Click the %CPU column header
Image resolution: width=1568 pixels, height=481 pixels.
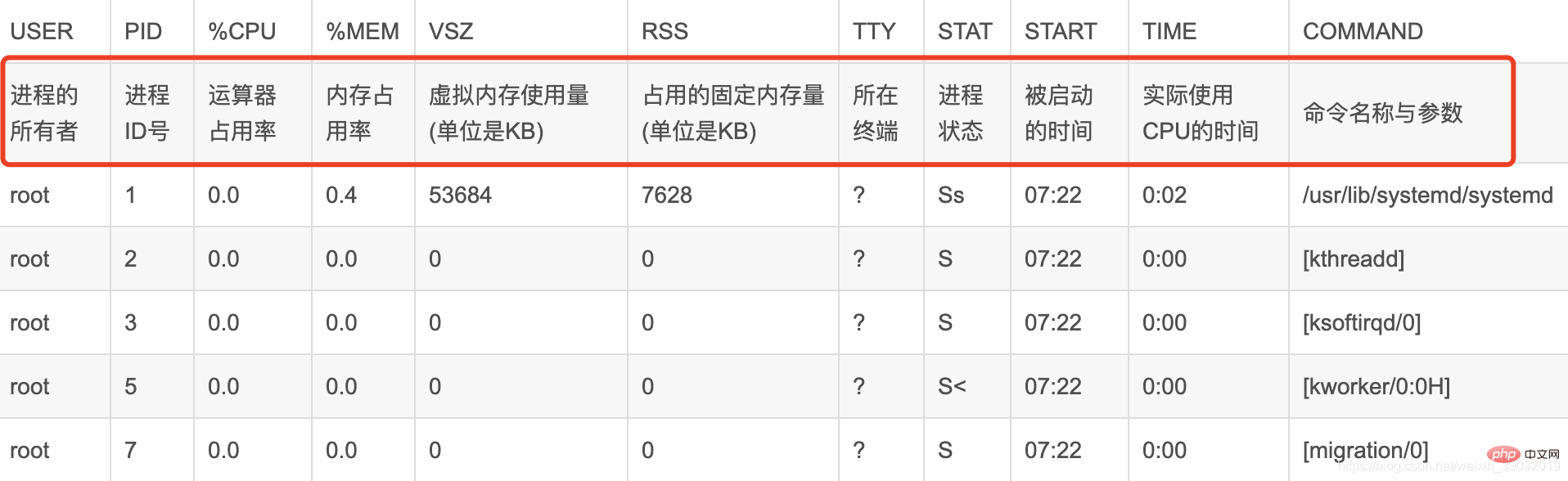241,31
